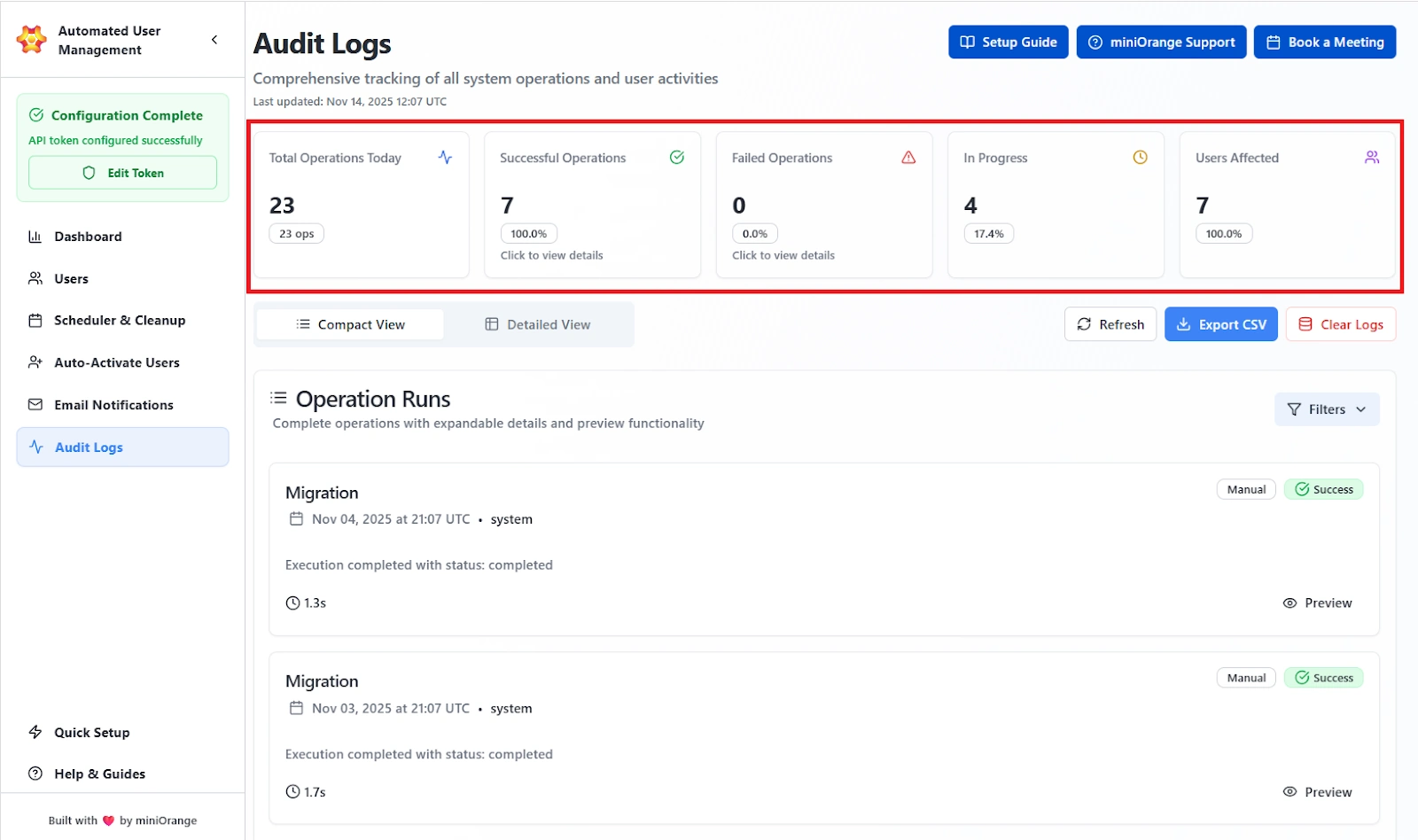Click the Quick Setup lightning icon
Screen dimensions: 1418x840
tap(35, 732)
